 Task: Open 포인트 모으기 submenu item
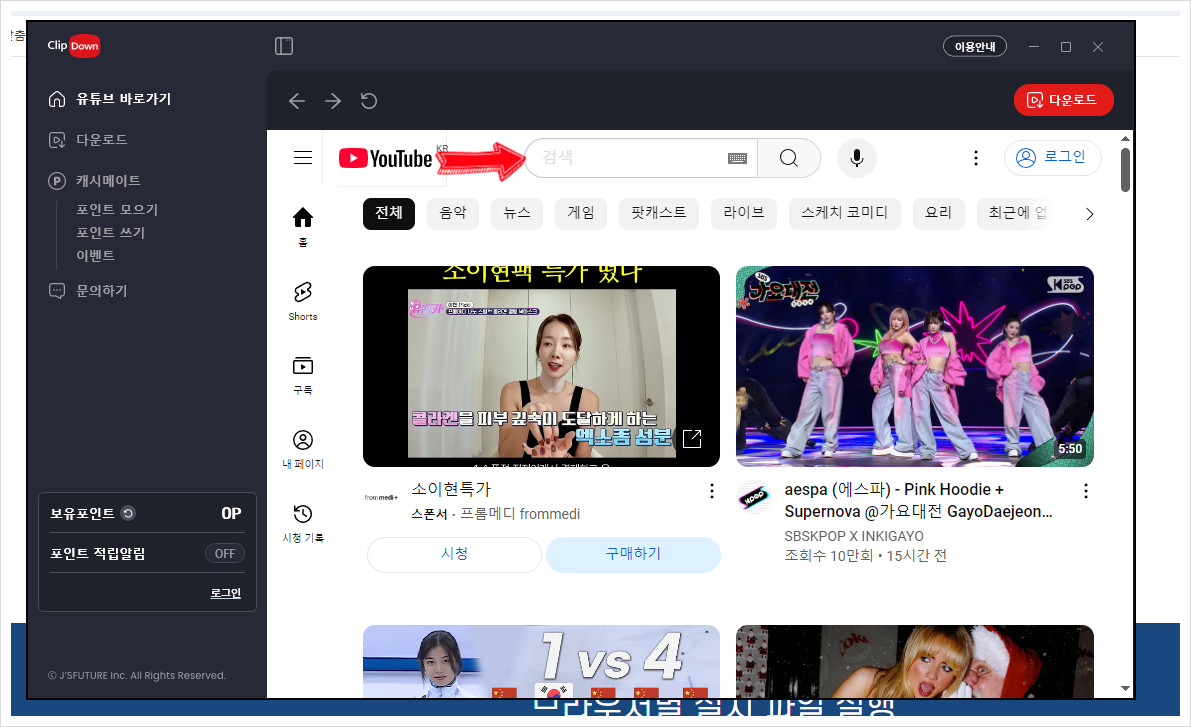[x=117, y=209]
